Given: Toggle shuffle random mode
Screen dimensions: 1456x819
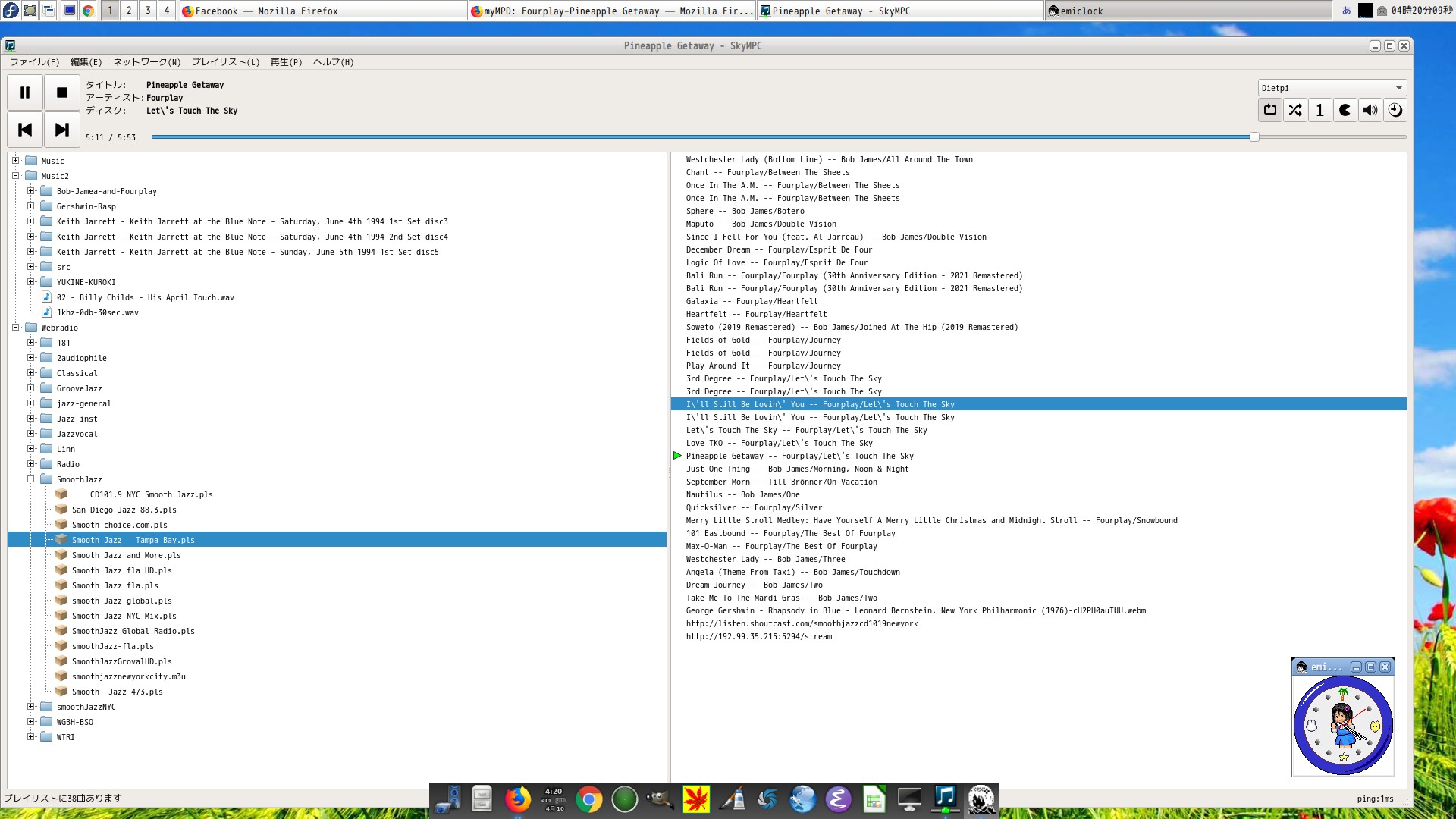Looking at the screenshot, I should click(1294, 110).
